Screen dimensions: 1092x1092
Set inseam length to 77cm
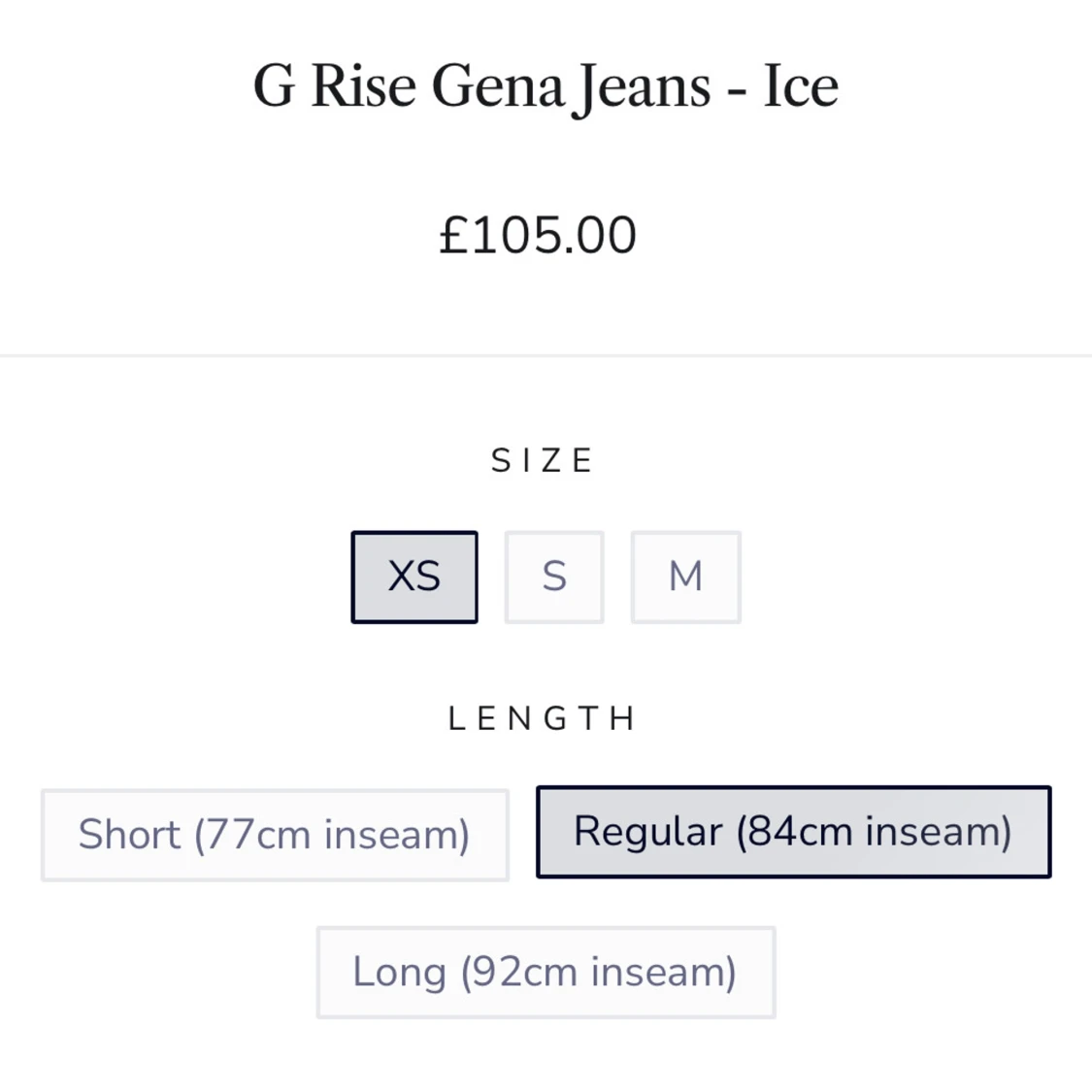[275, 835]
